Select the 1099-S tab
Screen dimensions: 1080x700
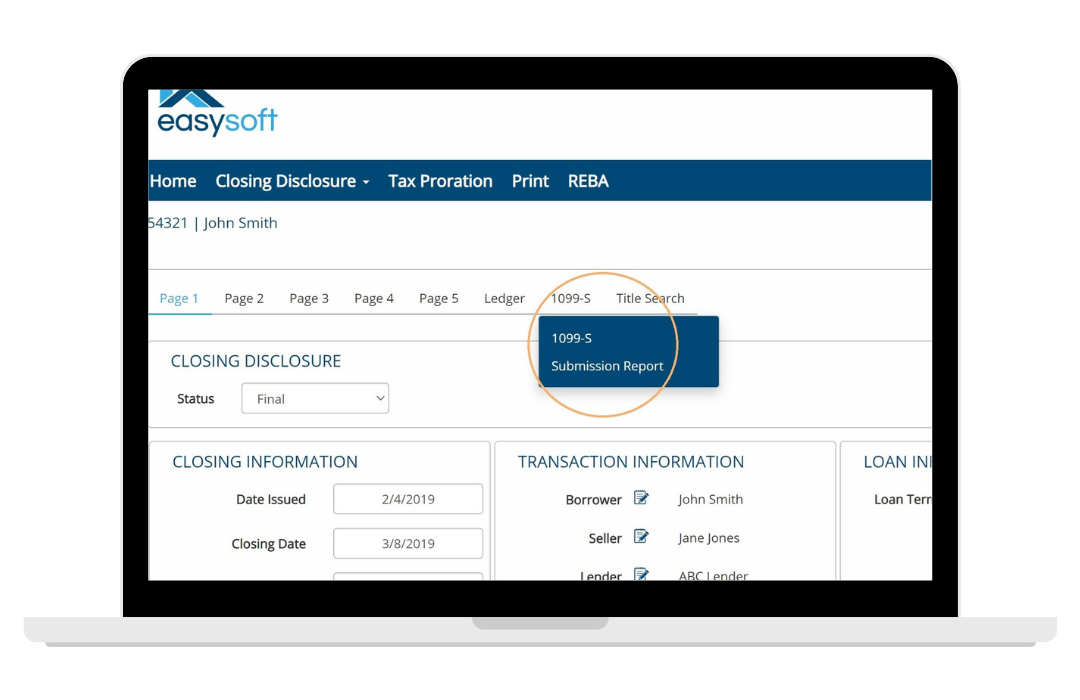(x=571, y=298)
